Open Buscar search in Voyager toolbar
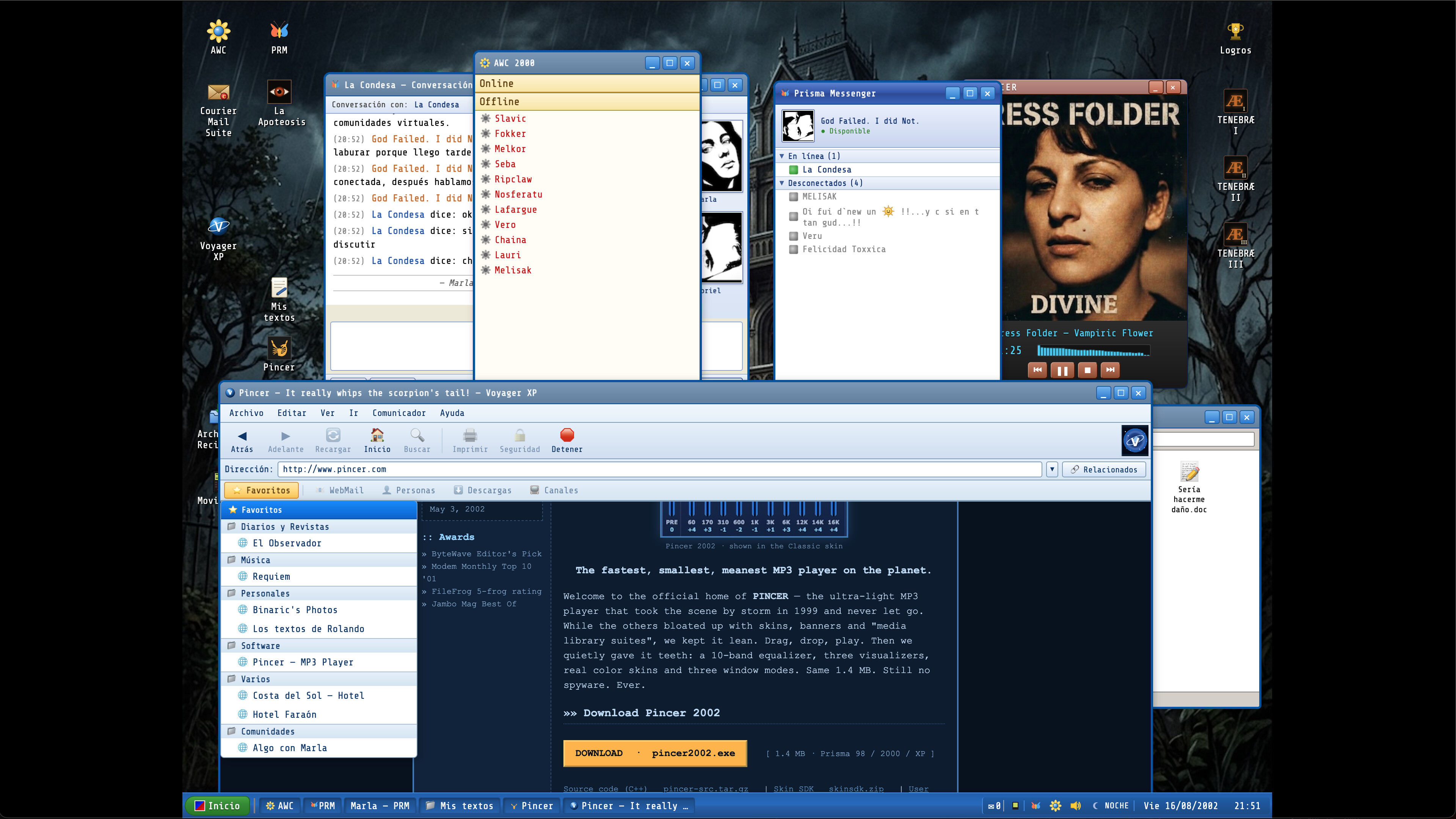 pyautogui.click(x=417, y=441)
